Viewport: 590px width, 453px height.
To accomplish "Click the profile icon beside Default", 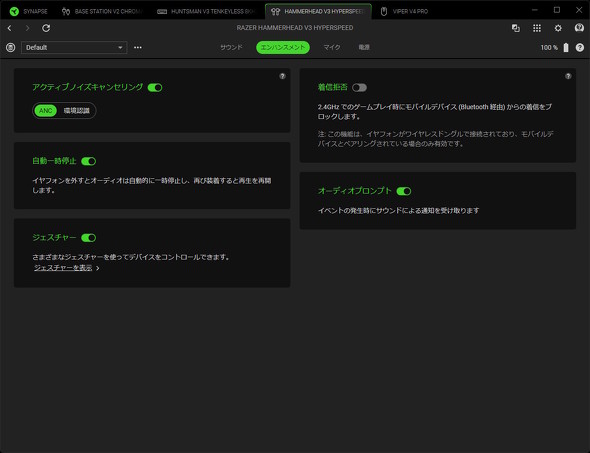I will (11, 47).
